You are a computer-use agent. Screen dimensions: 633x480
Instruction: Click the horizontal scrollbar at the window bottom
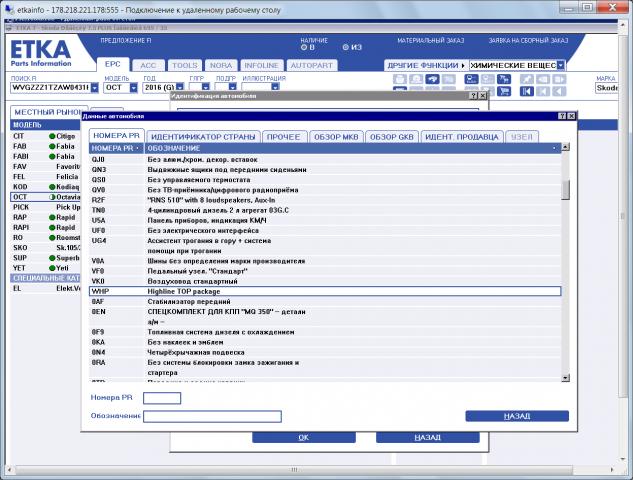295,470
